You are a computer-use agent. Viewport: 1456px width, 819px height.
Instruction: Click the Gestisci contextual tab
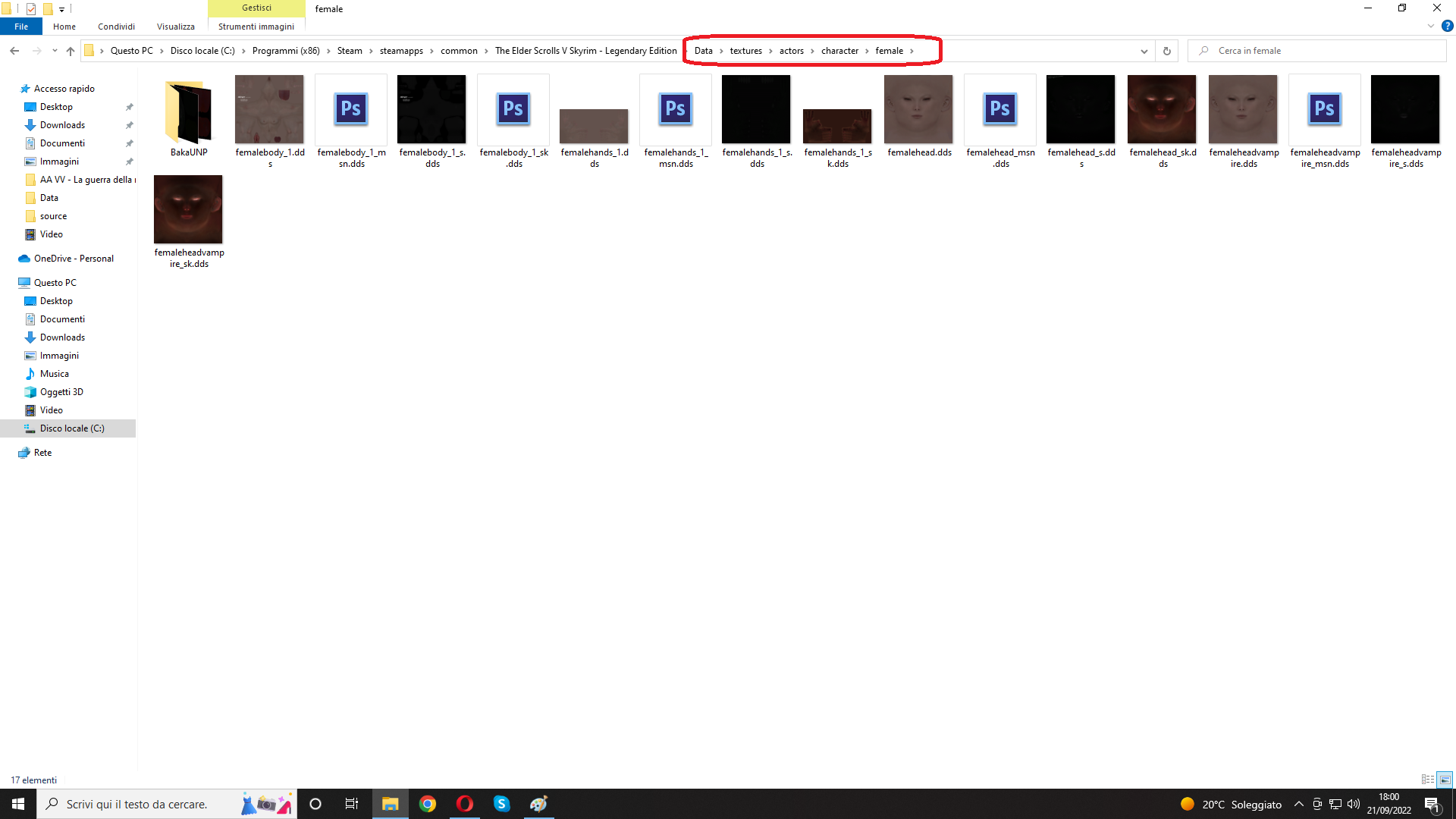point(256,8)
